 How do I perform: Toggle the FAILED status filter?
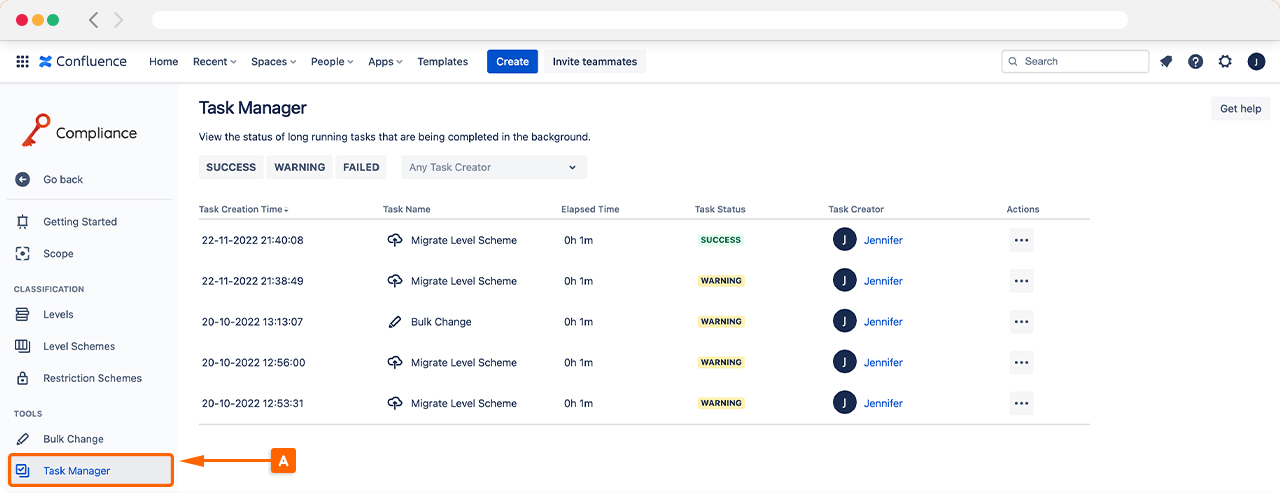click(x=361, y=167)
